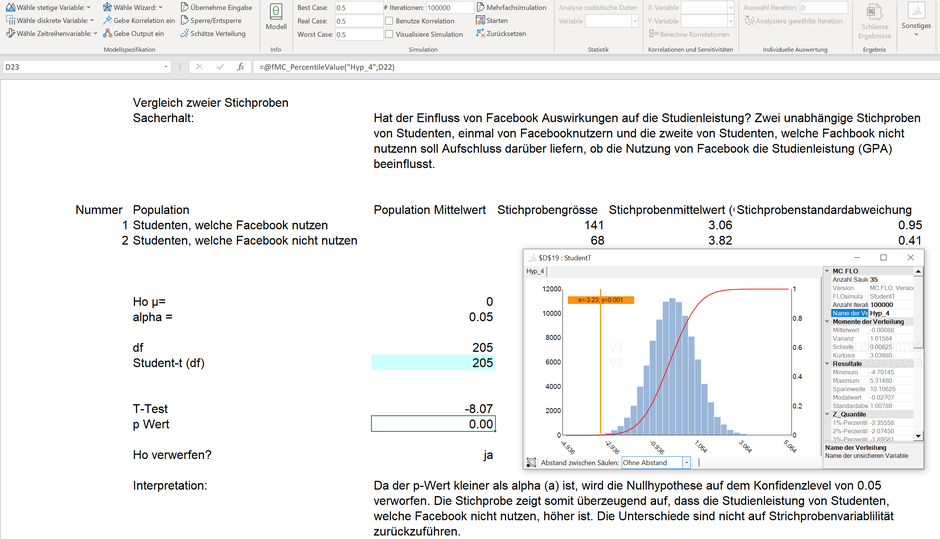
Task: Open the Modell info icon
Action: (276, 12)
